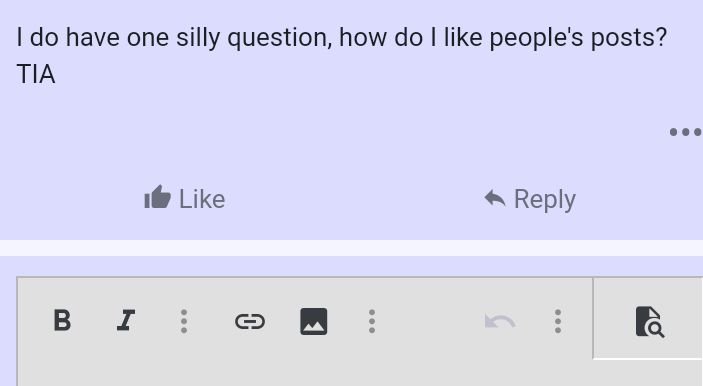Click the white divider below the post

pyautogui.click(x=352, y=248)
